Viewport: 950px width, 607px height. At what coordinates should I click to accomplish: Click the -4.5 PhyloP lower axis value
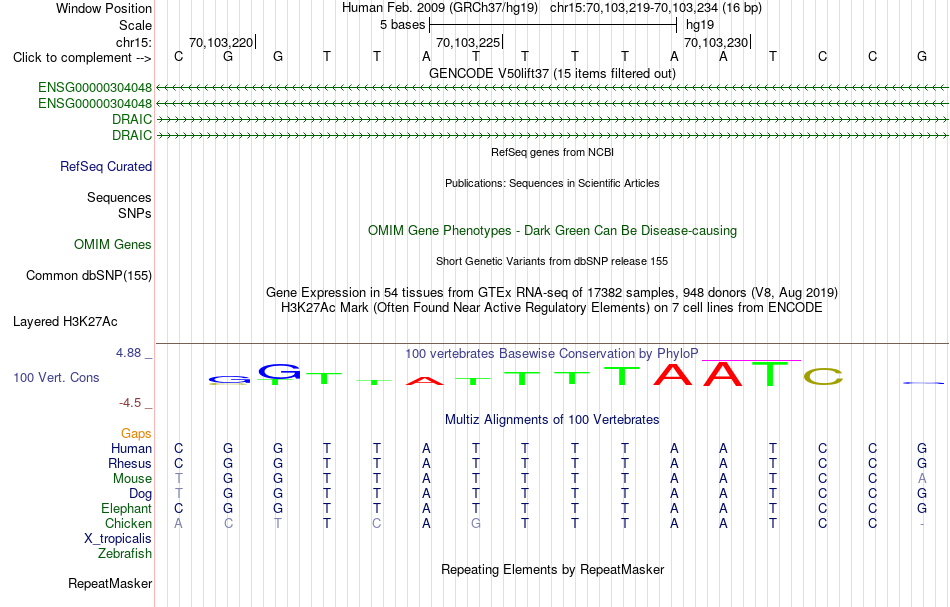click(x=130, y=403)
